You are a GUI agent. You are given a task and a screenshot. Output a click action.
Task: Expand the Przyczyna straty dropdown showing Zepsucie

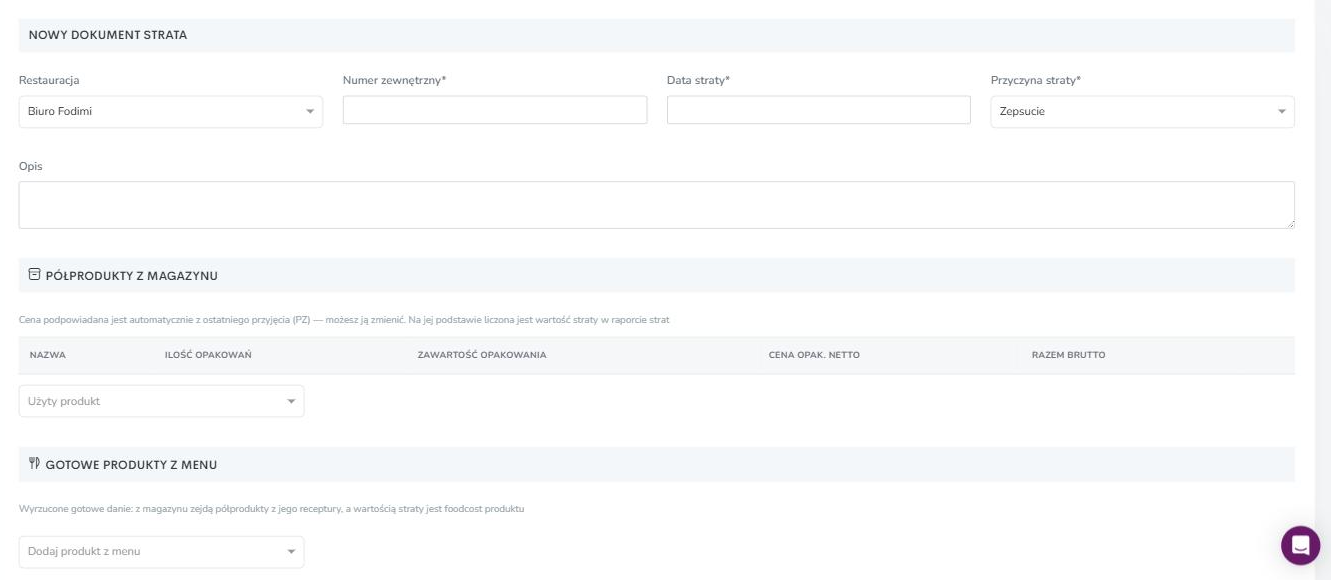[1142, 111]
